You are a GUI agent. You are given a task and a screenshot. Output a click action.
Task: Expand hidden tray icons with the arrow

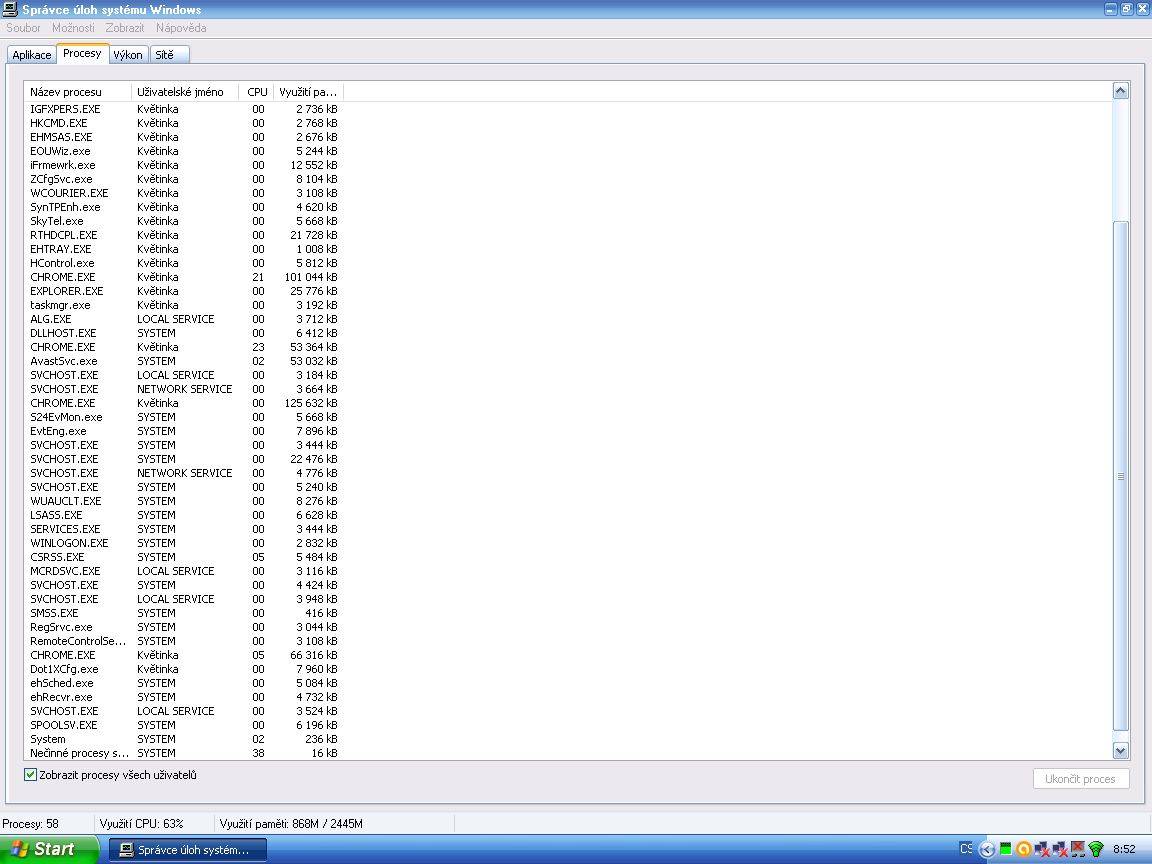[987, 850]
